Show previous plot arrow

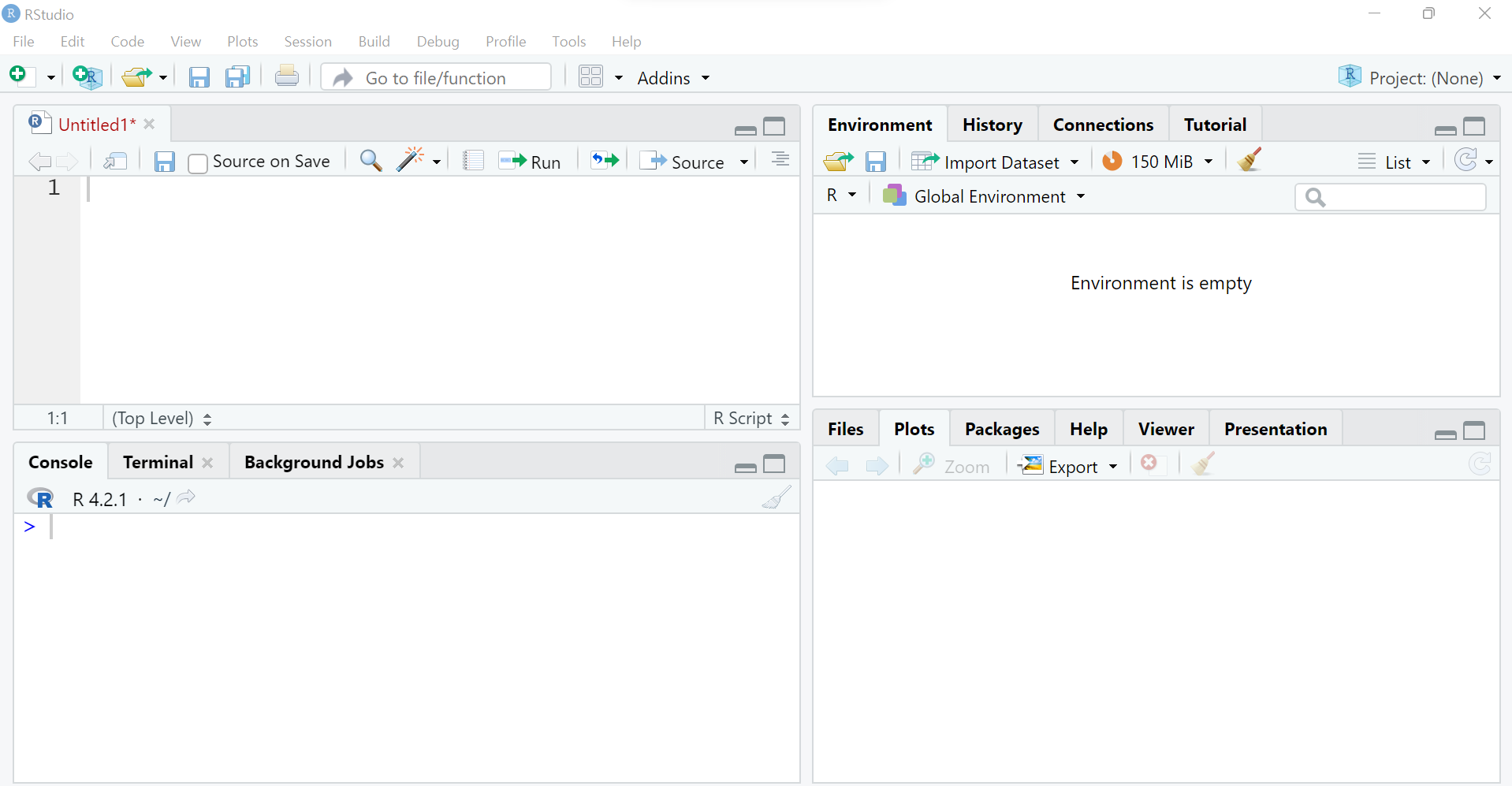click(837, 466)
